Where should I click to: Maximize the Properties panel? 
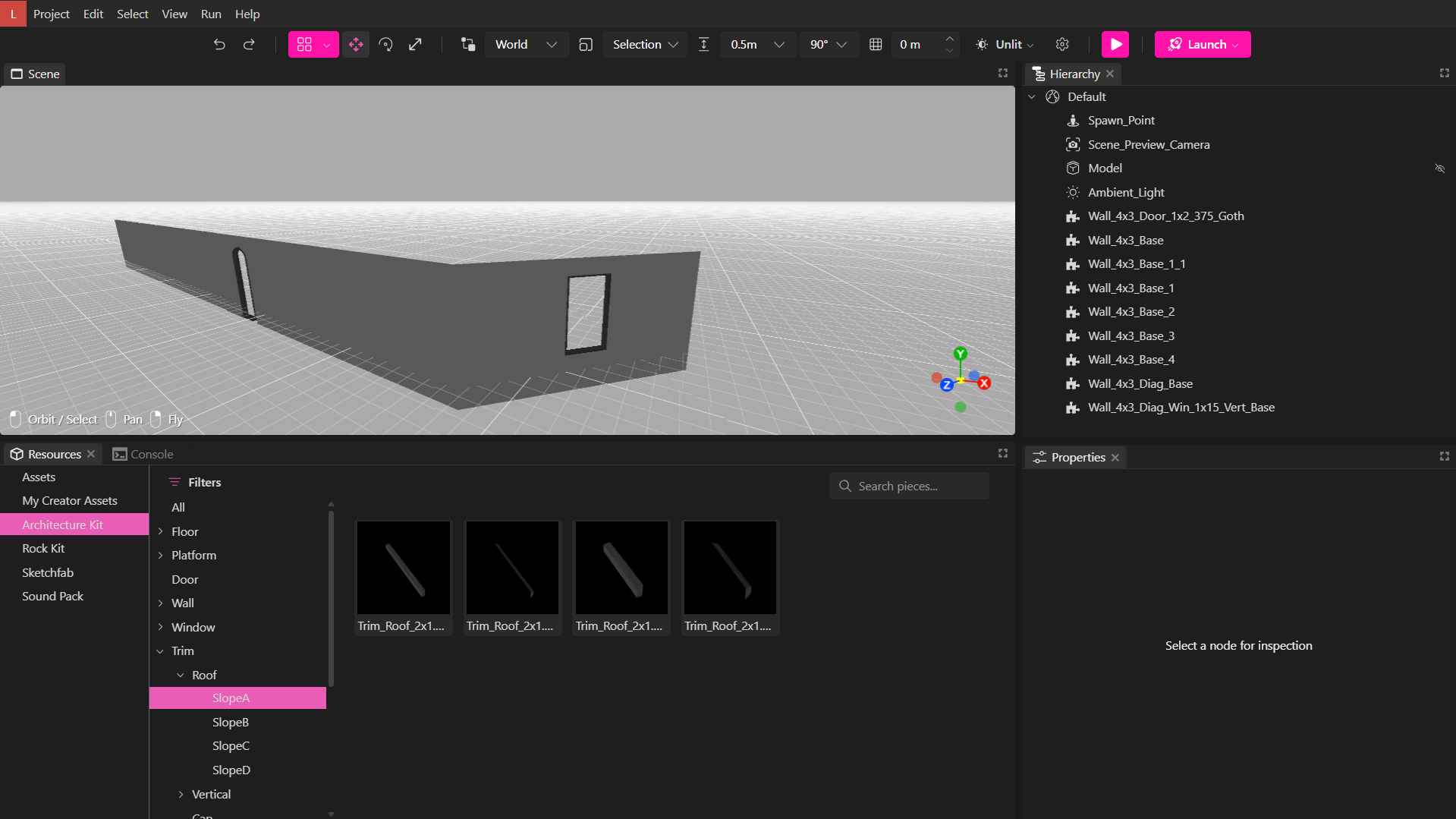1444,457
